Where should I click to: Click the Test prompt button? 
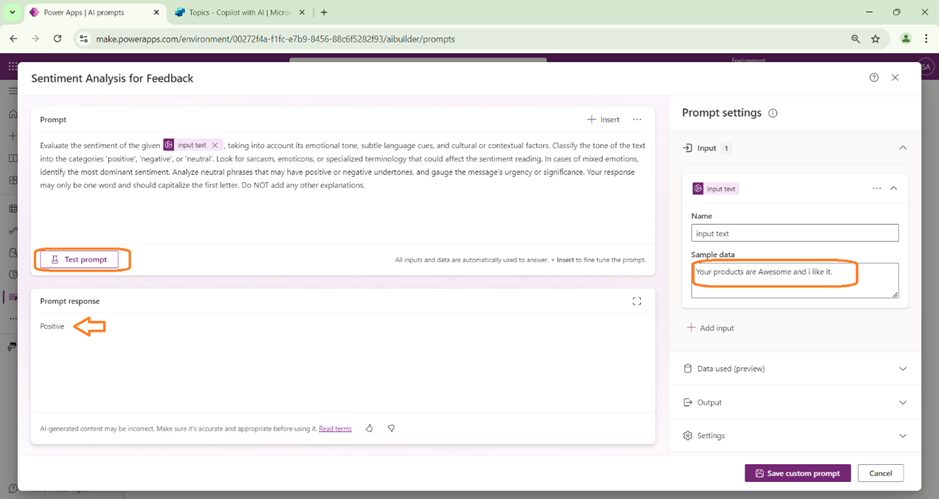coord(79,260)
